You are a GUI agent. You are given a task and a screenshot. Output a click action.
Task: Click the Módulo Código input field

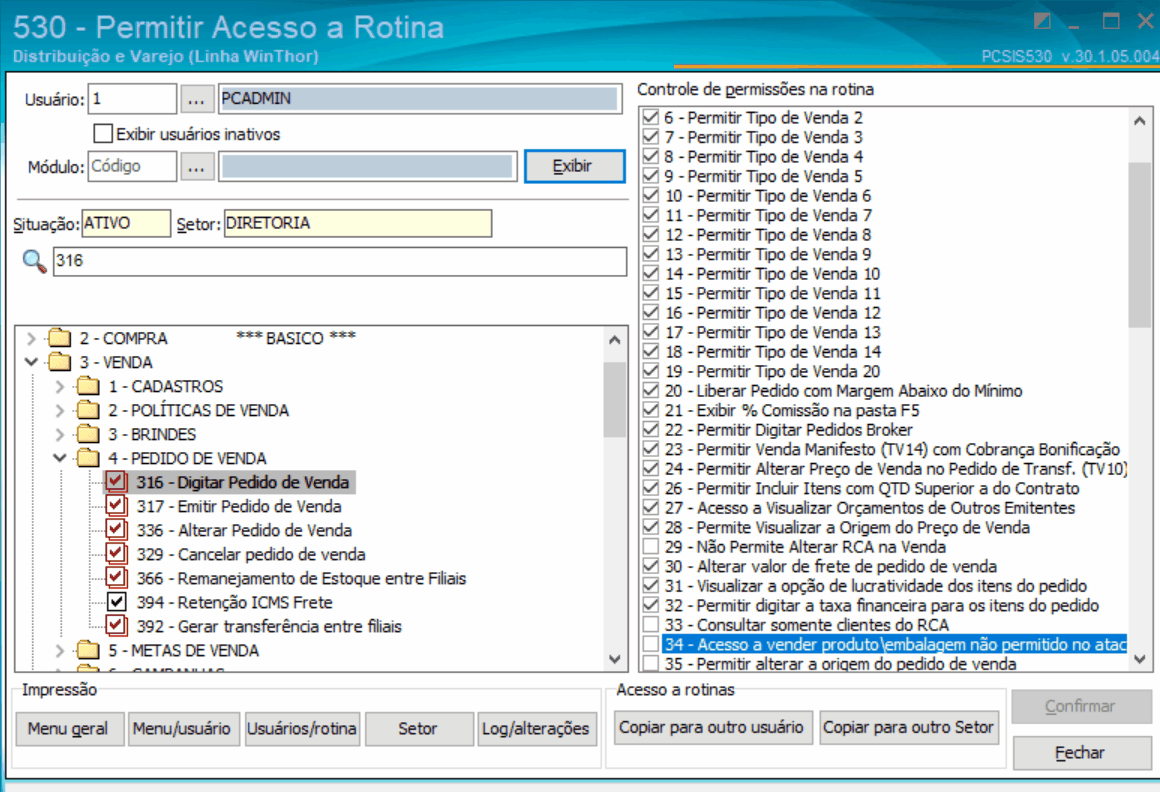coord(132,167)
